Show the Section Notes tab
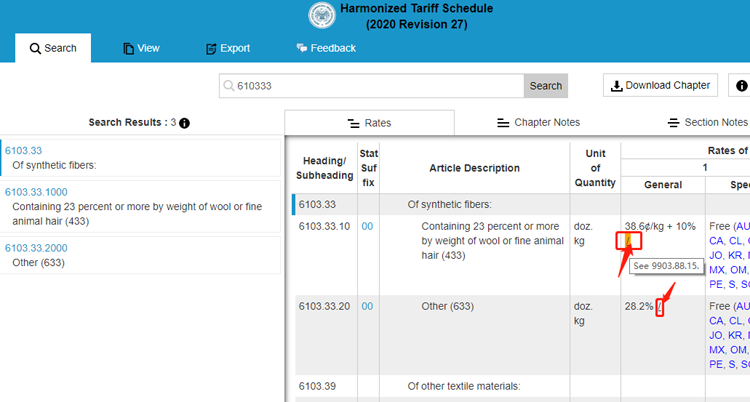The width and height of the screenshot is (750, 402). pos(707,123)
